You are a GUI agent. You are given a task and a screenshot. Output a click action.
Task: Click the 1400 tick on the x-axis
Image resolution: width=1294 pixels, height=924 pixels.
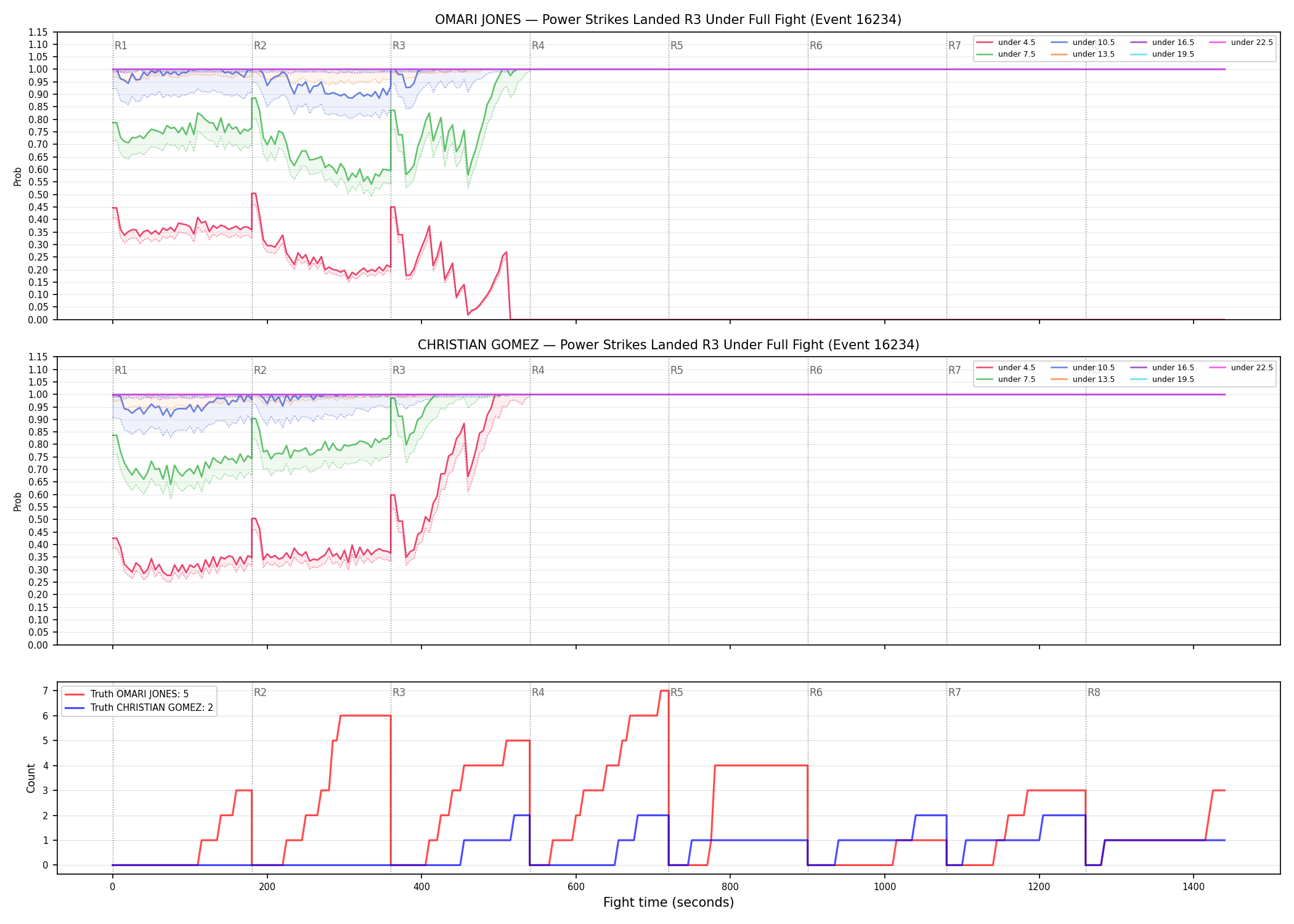tap(1194, 887)
